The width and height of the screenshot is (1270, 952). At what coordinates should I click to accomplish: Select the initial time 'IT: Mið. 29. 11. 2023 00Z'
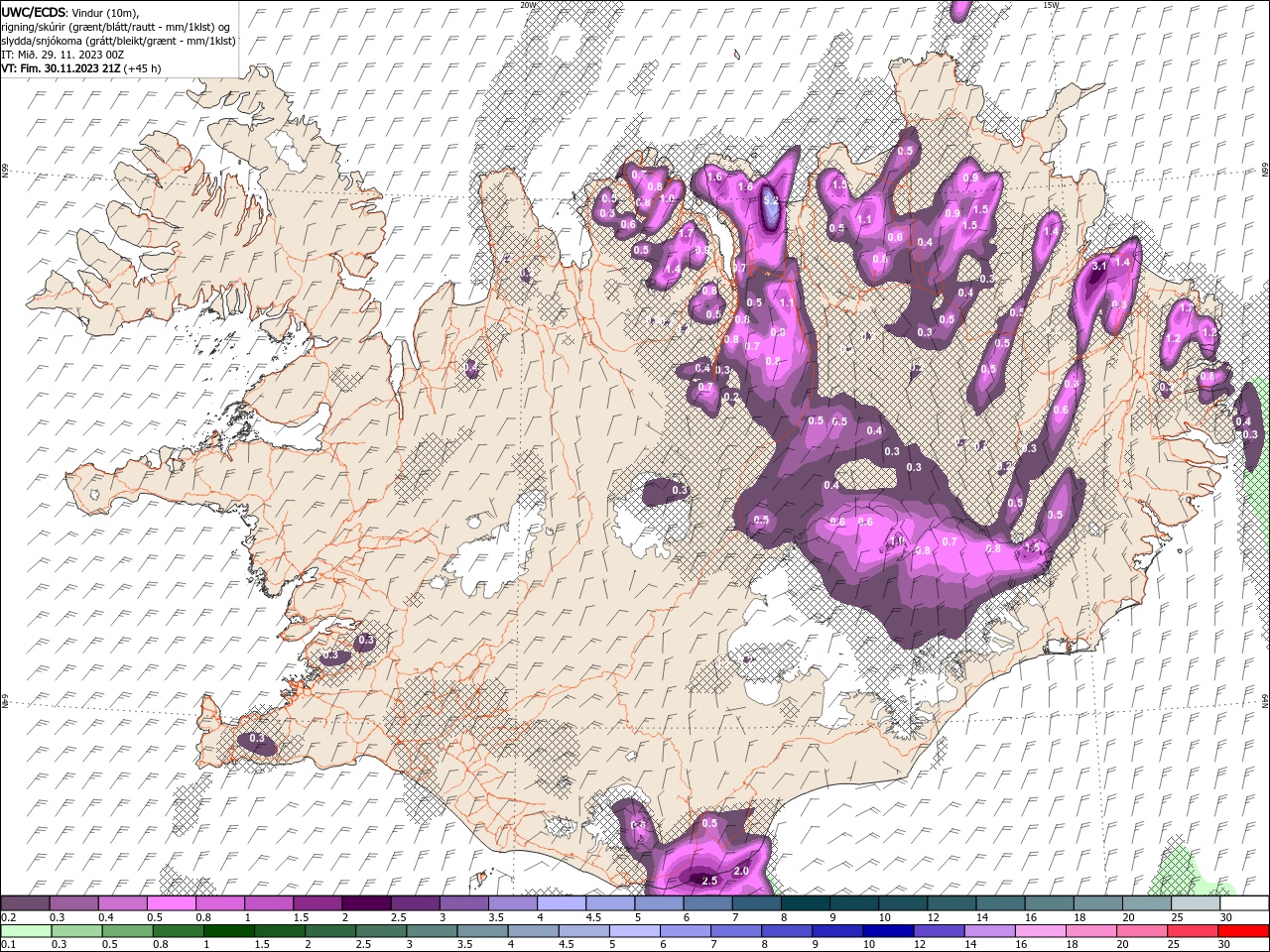(x=61, y=55)
